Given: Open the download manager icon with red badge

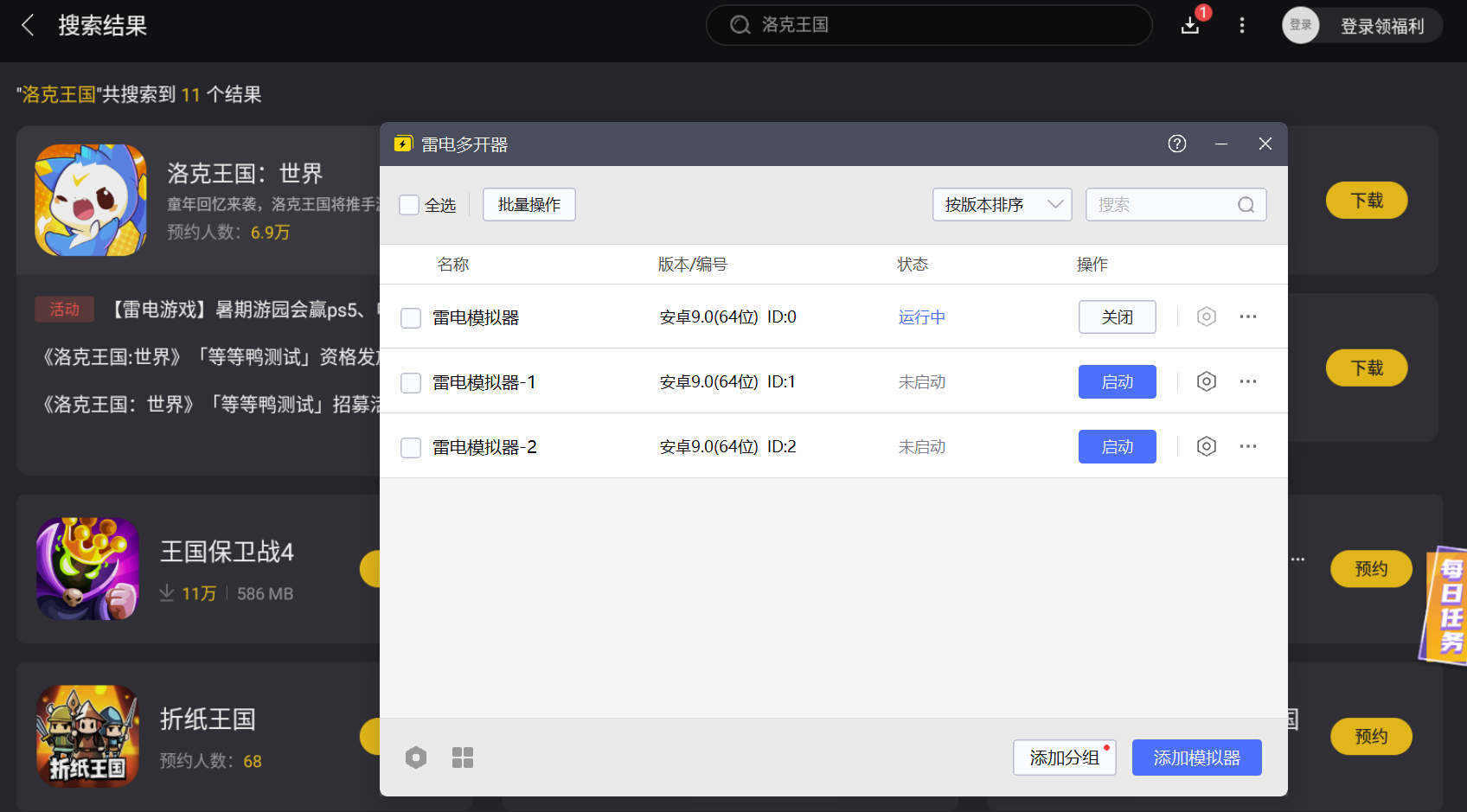Looking at the screenshot, I should click(x=1190, y=25).
